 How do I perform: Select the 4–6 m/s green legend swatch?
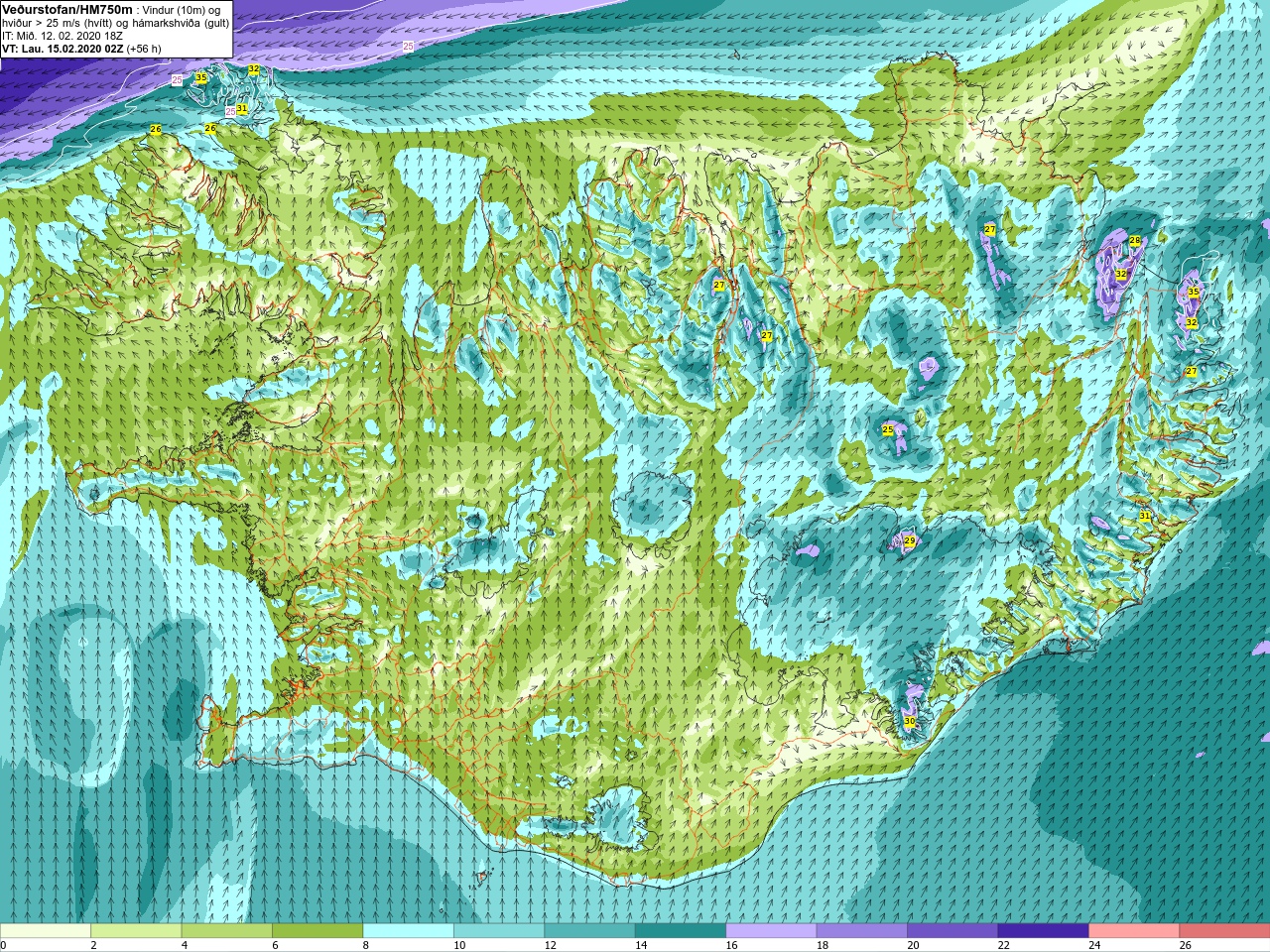point(227,931)
